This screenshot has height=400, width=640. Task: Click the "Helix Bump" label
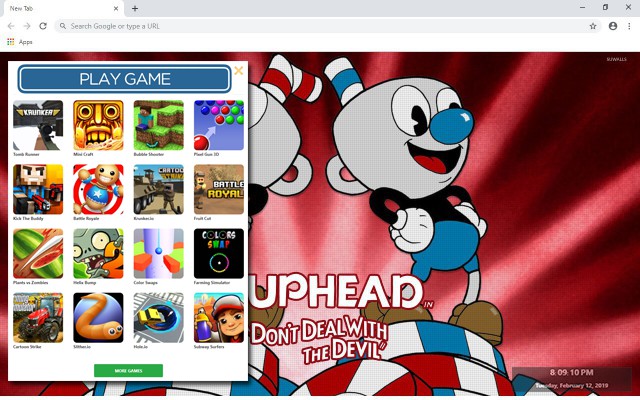tap(84, 282)
